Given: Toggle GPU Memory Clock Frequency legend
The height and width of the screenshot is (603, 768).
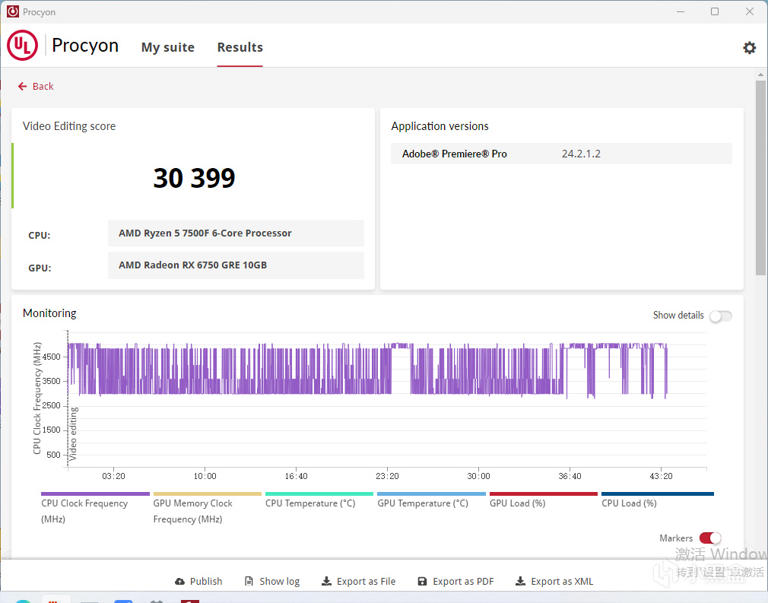Looking at the screenshot, I should [x=207, y=508].
